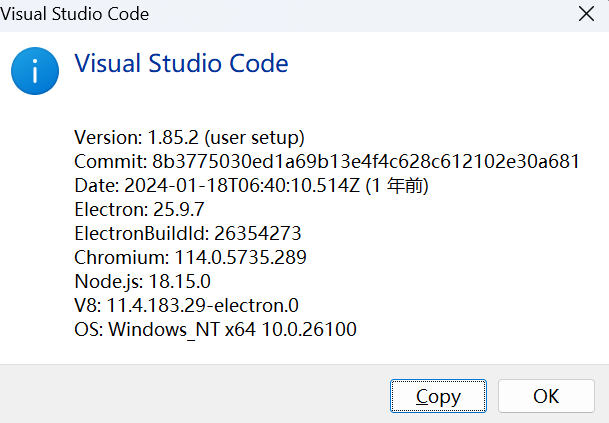
Task: Click the "Commit:" label text
Action: (x=111, y=161)
